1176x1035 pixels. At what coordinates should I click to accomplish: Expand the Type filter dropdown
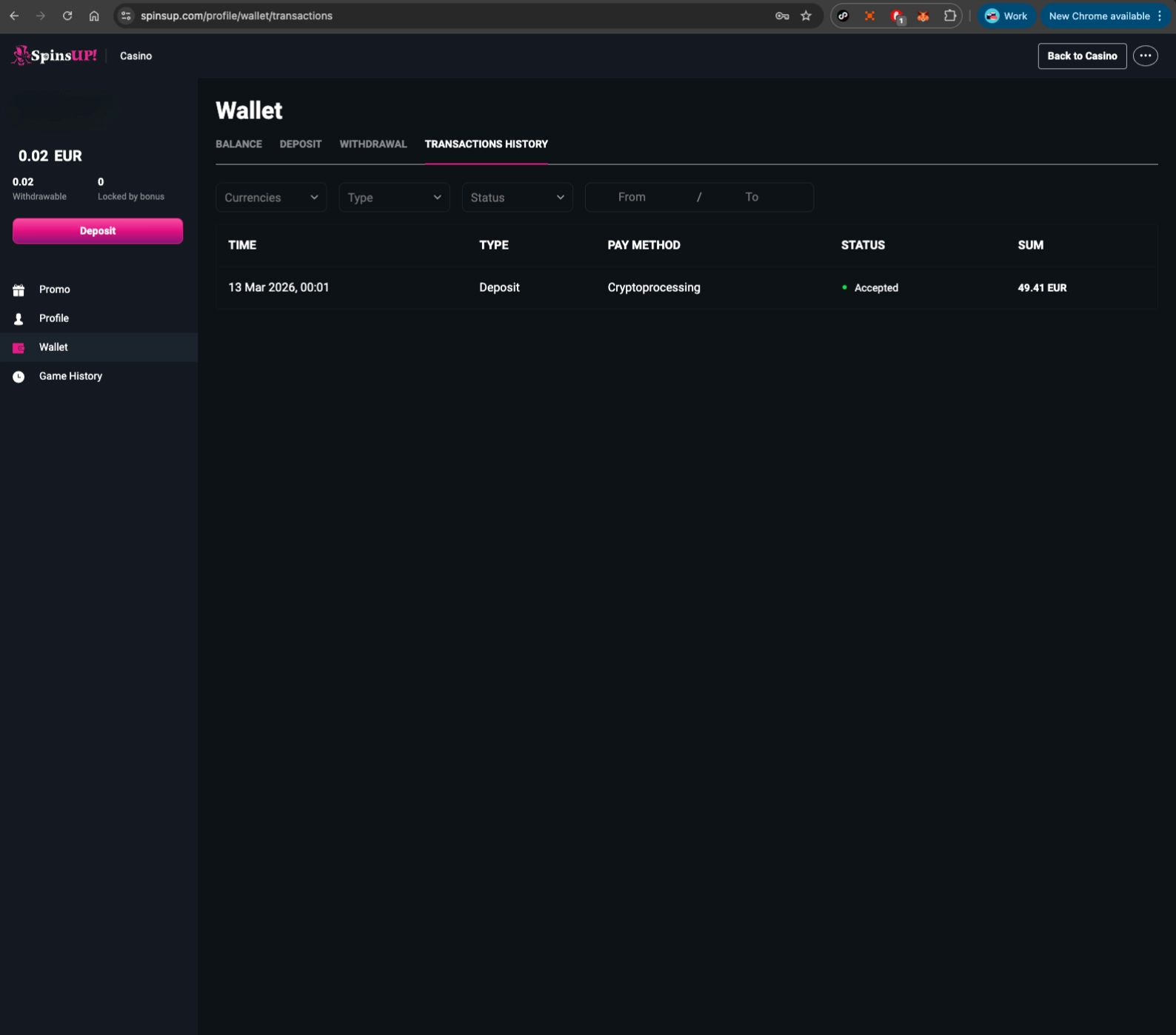[x=394, y=197]
